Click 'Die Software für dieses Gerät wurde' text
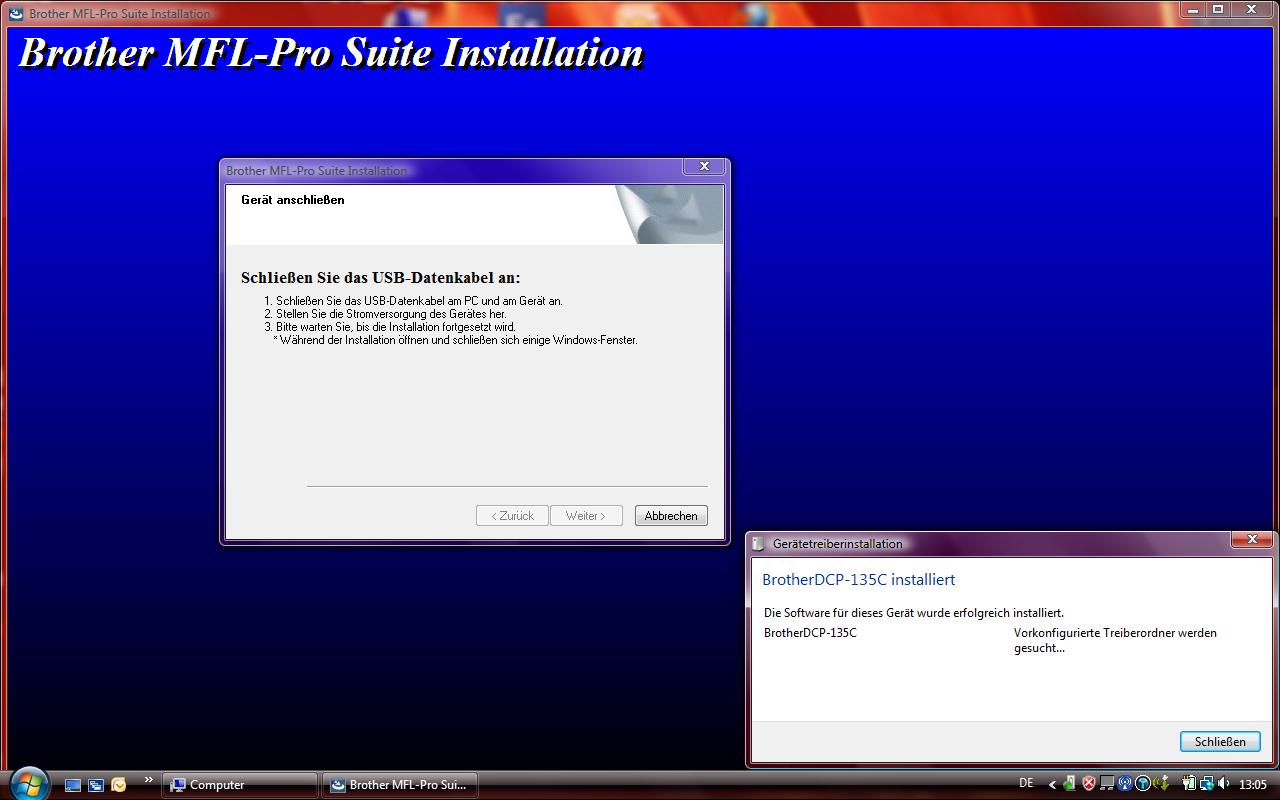The height and width of the screenshot is (800, 1280). 913,612
